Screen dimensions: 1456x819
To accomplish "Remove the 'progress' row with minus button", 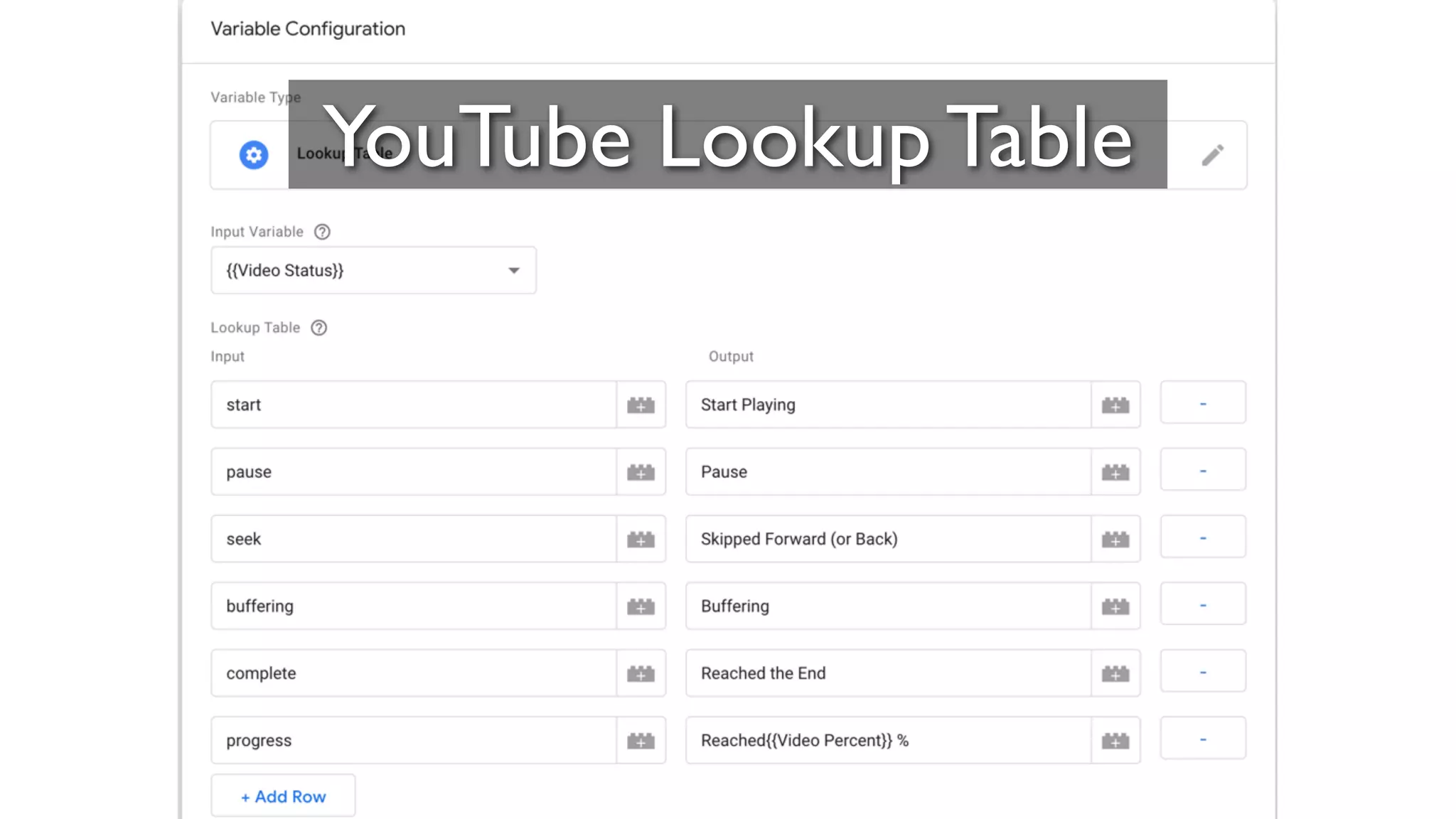I will coord(1203,739).
